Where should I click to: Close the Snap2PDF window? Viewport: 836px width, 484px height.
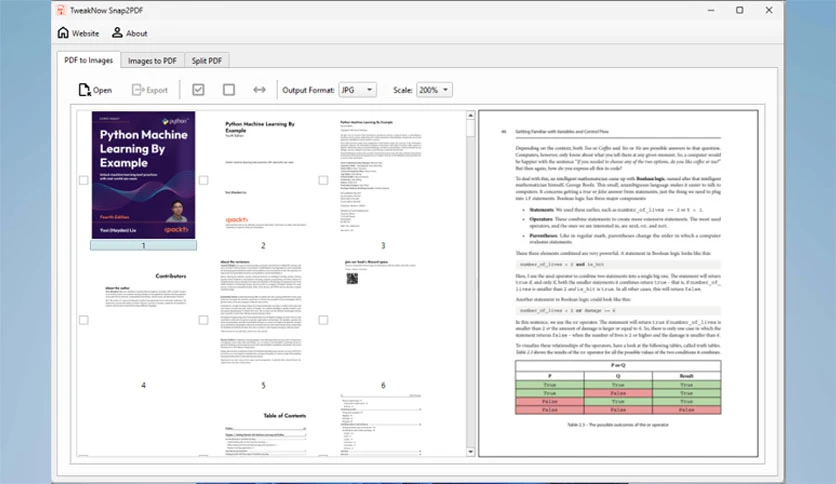[769, 10]
